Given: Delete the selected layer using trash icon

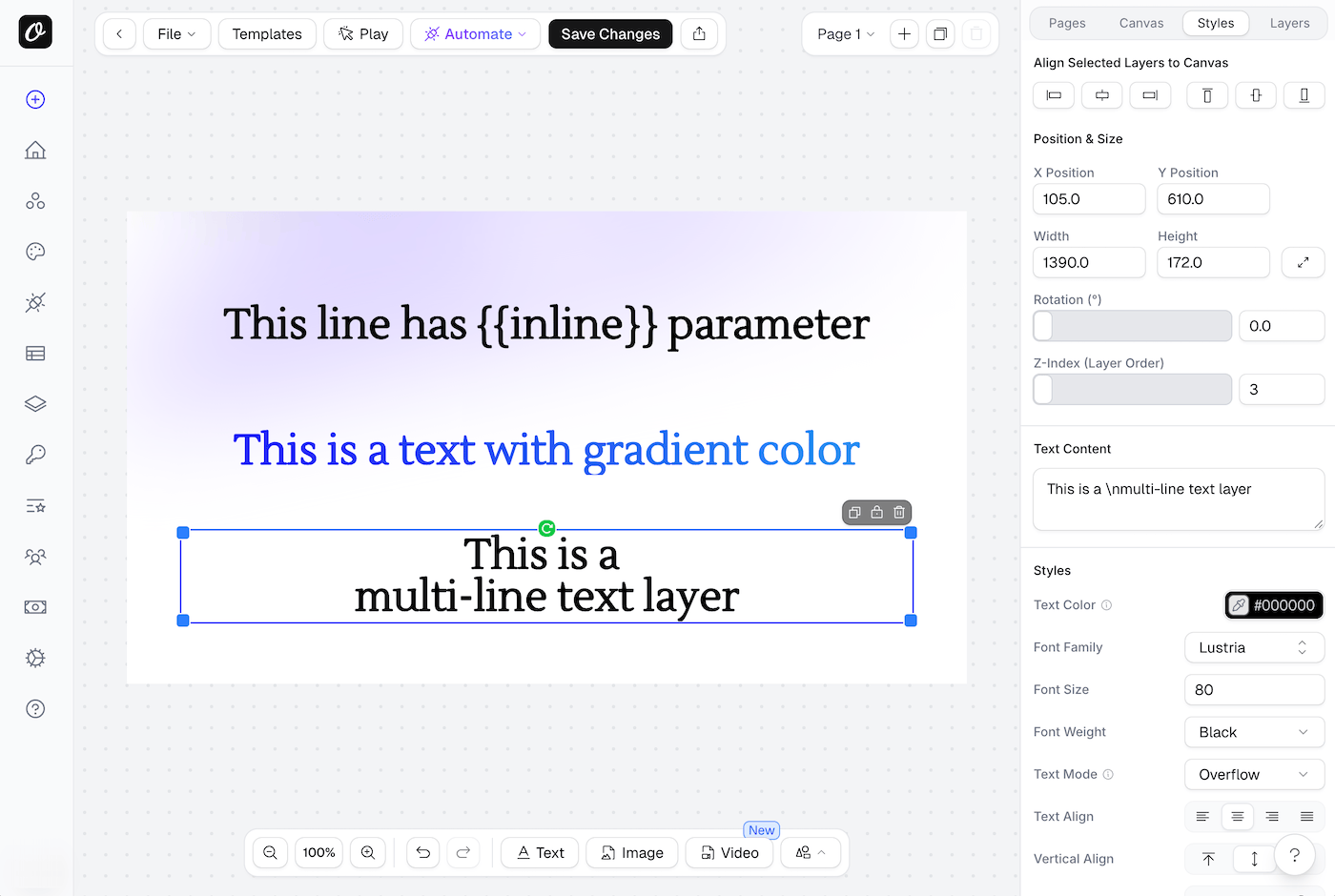Looking at the screenshot, I should (x=899, y=513).
